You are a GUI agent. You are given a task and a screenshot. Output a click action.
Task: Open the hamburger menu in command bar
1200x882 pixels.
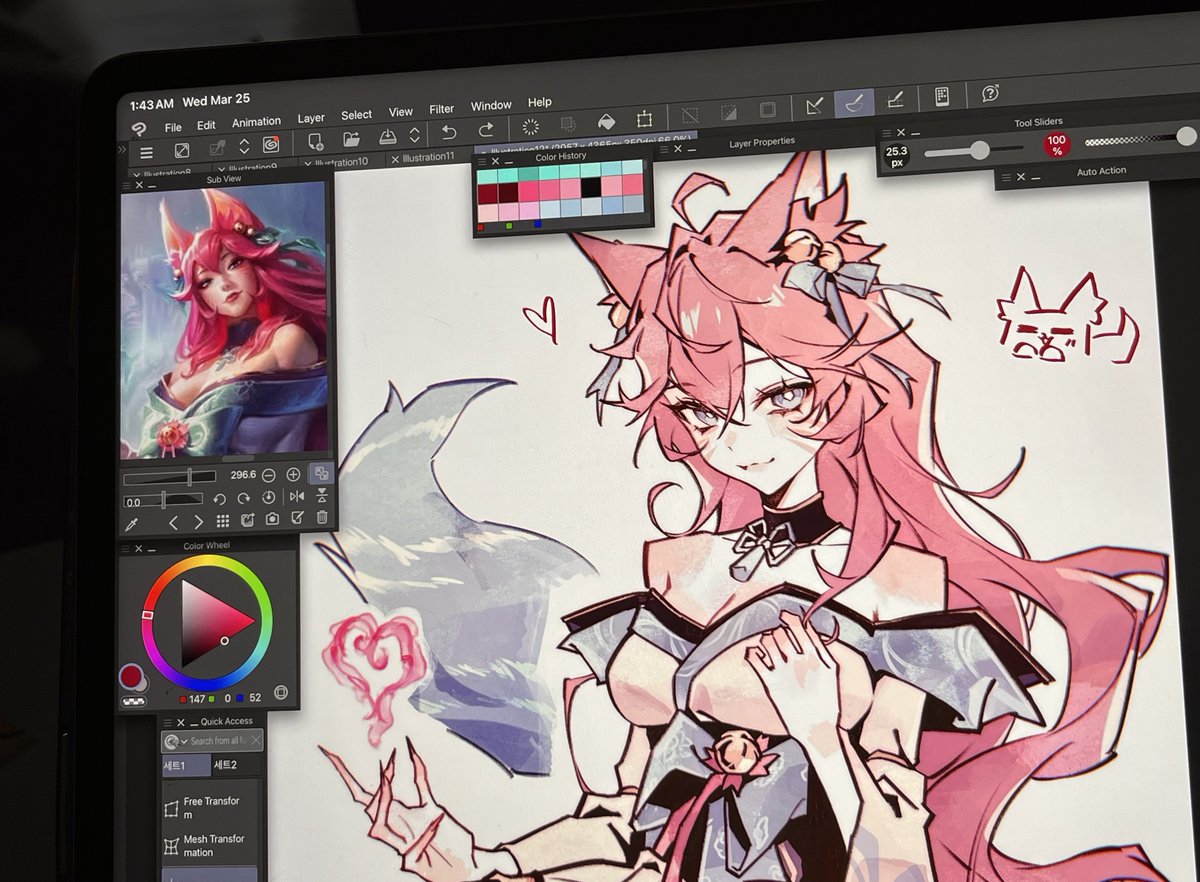click(x=147, y=153)
